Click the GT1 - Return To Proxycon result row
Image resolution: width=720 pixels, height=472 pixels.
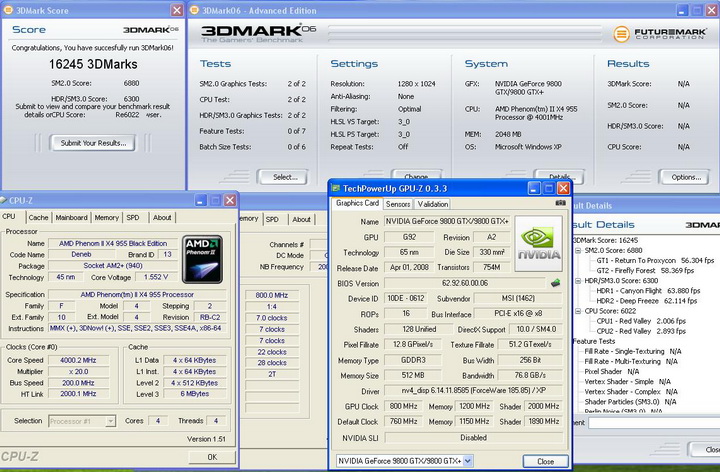coord(655,260)
